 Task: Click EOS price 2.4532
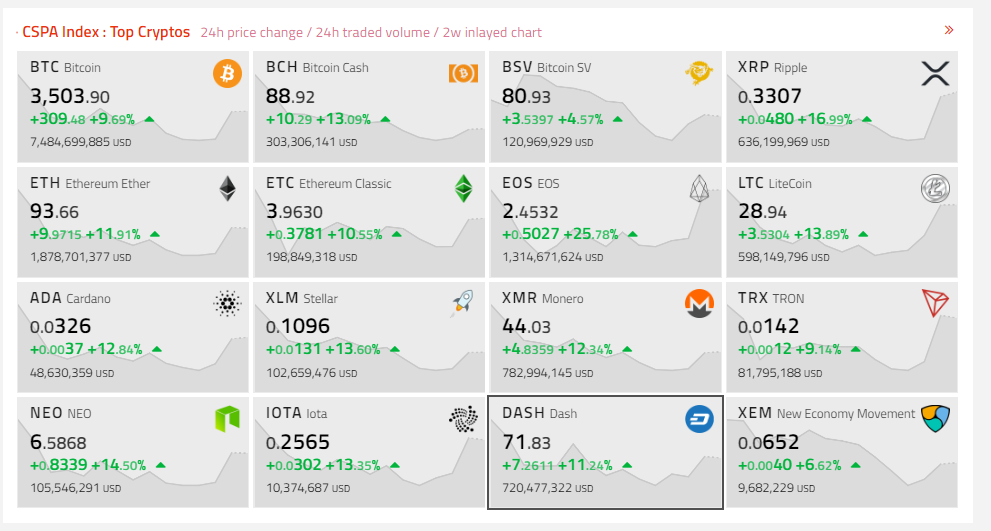[530, 211]
